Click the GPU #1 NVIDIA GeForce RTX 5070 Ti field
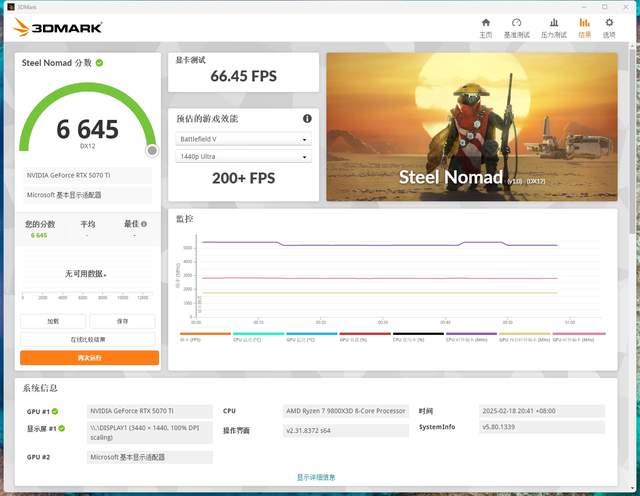640x496 pixels. pyautogui.click(x=150, y=411)
